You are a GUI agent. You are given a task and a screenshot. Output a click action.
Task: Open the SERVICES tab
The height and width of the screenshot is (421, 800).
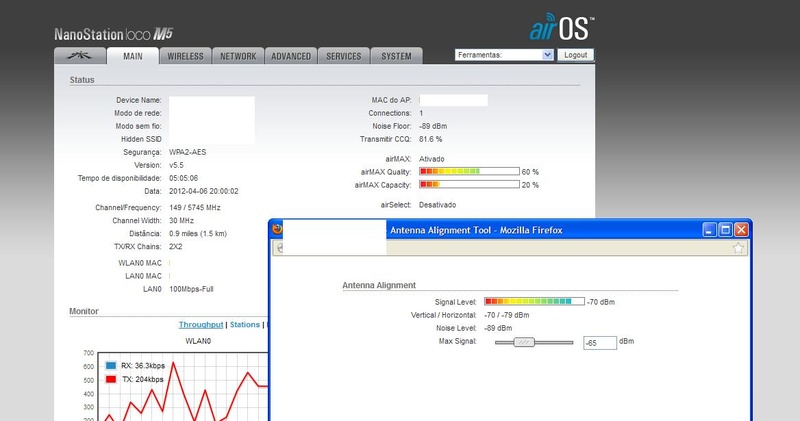click(x=343, y=56)
